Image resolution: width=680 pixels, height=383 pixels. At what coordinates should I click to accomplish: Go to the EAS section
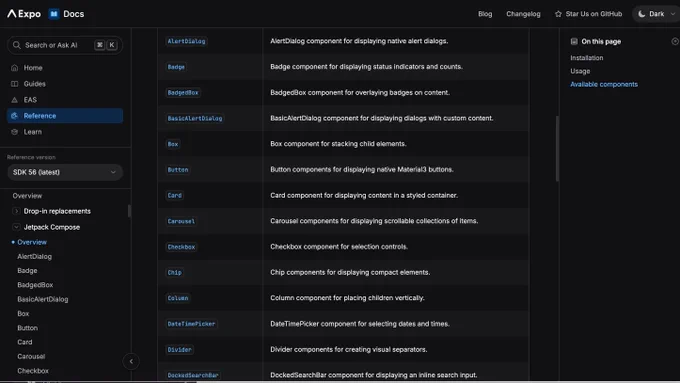click(65, 100)
